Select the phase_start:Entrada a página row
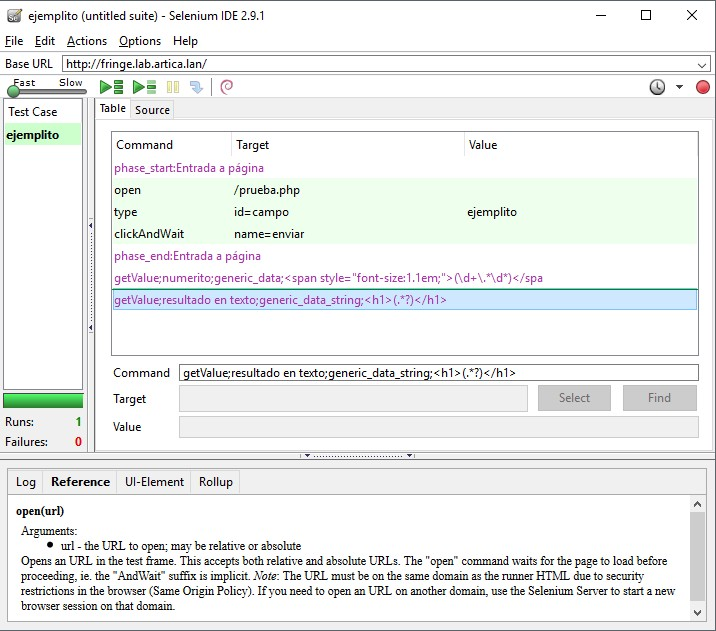 click(x=405, y=168)
